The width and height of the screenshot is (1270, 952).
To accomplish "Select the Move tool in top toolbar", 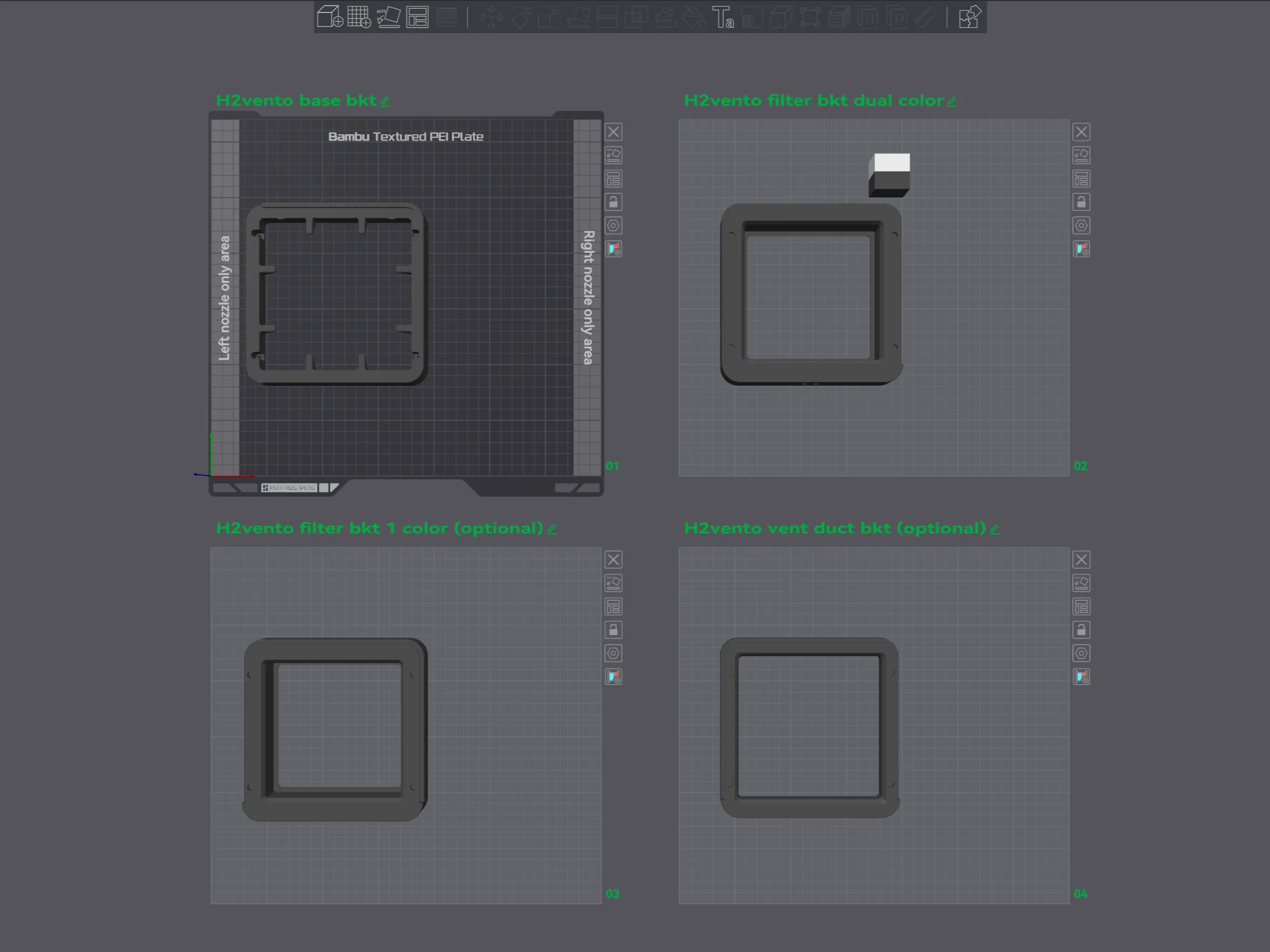I will pyautogui.click(x=491, y=17).
